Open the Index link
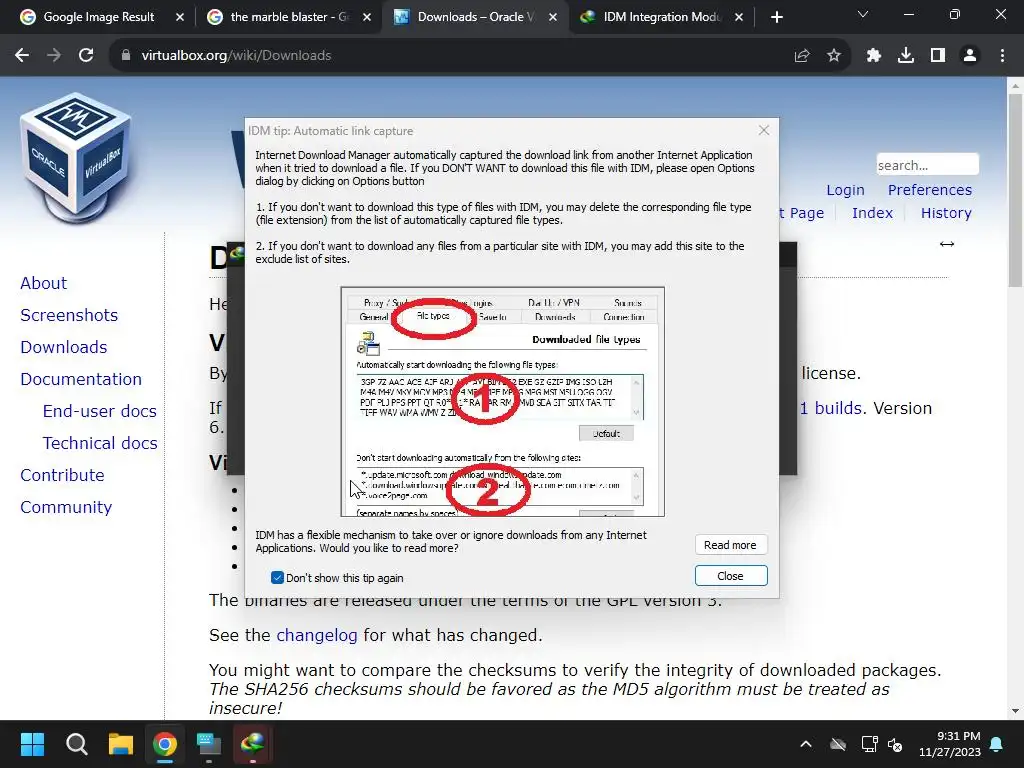The height and width of the screenshot is (768, 1024). coord(872,213)
